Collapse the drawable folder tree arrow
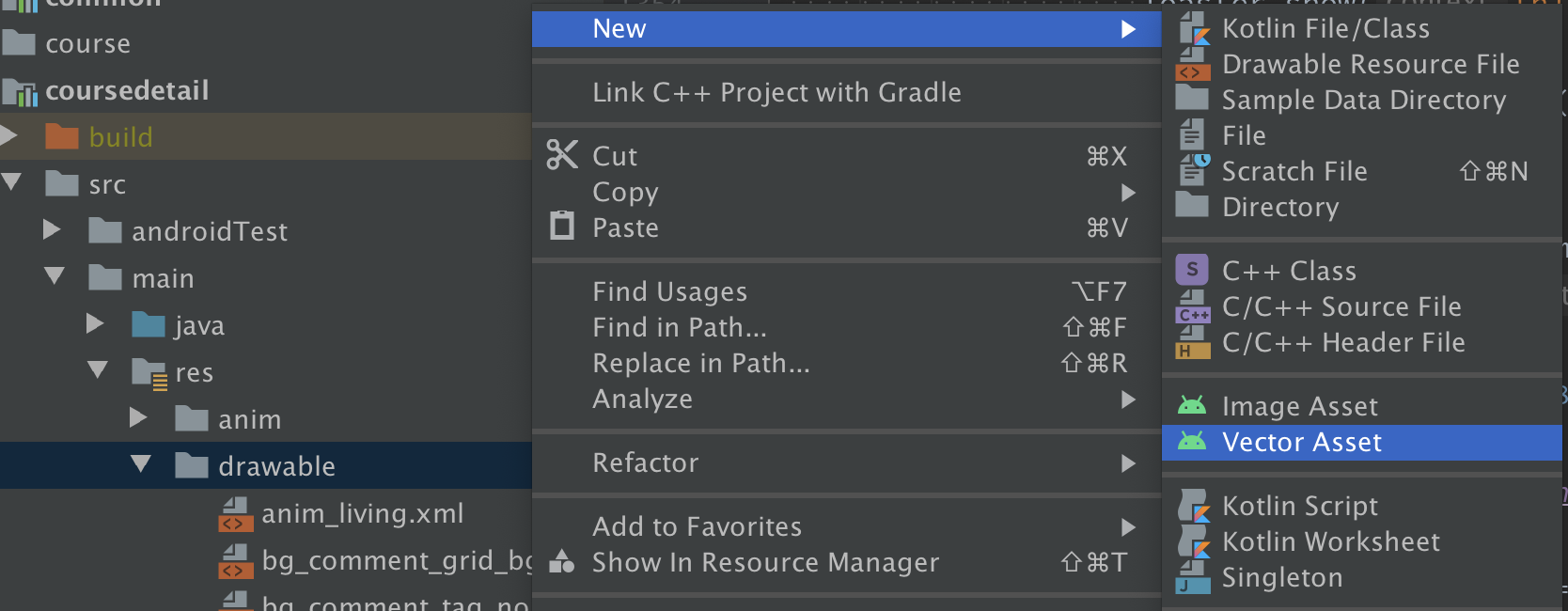 [x=141, y=464]
